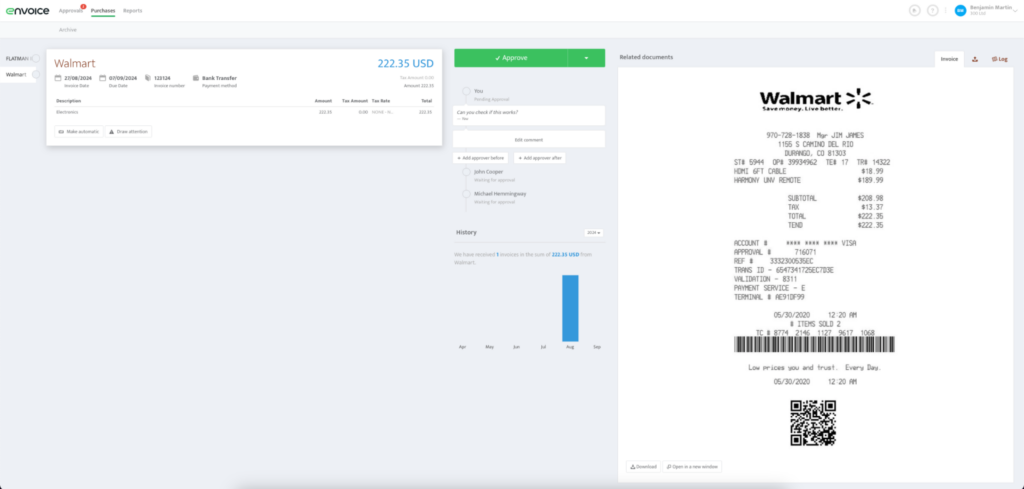The image size is (1024, 489).
Task: Open the Approvals menu
Action: pyautogui.click(x=71, y=10)
